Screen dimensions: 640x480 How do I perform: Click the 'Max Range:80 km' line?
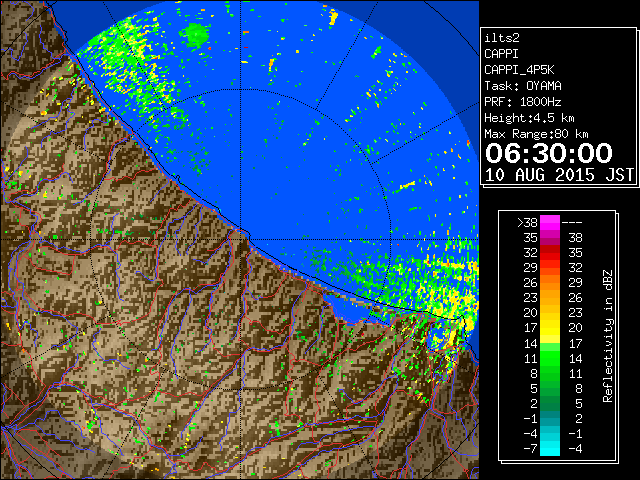(536, 134)
